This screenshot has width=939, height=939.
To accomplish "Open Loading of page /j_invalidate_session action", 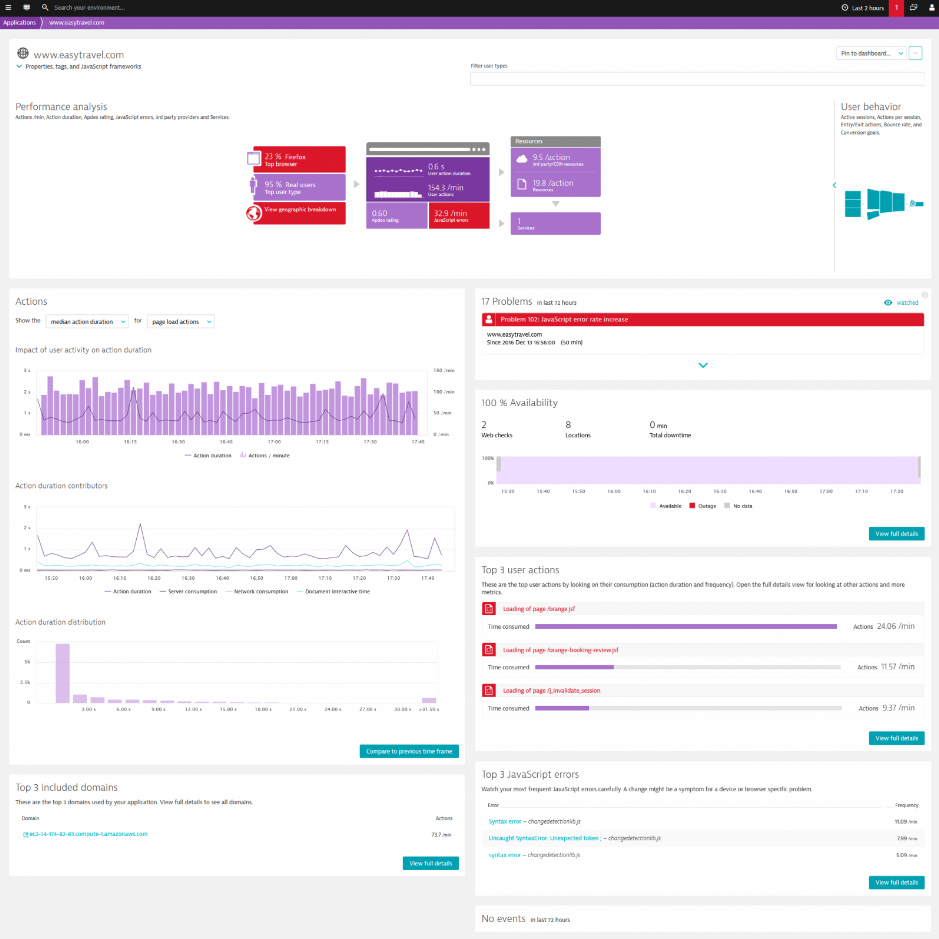I will 551,691.
